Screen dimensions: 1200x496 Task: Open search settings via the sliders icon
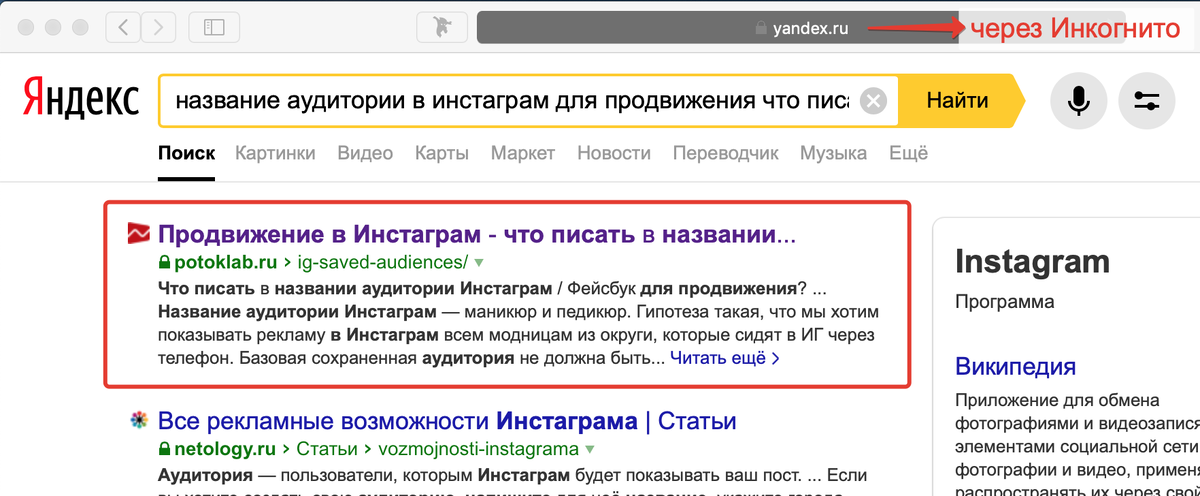pos(1147,101)
